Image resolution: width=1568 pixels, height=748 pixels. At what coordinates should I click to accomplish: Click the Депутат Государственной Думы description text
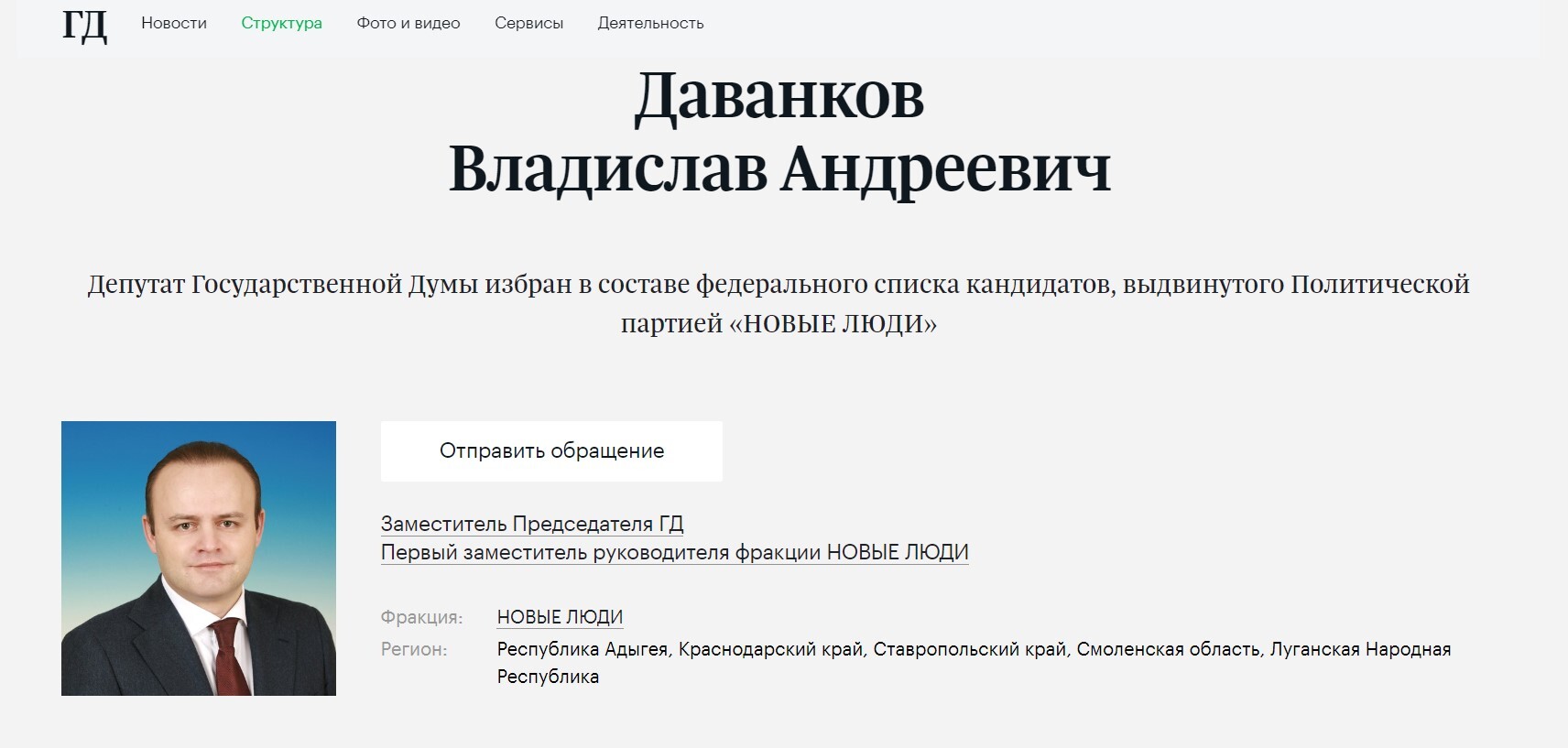pyautogui.click(x=779, y=303)
